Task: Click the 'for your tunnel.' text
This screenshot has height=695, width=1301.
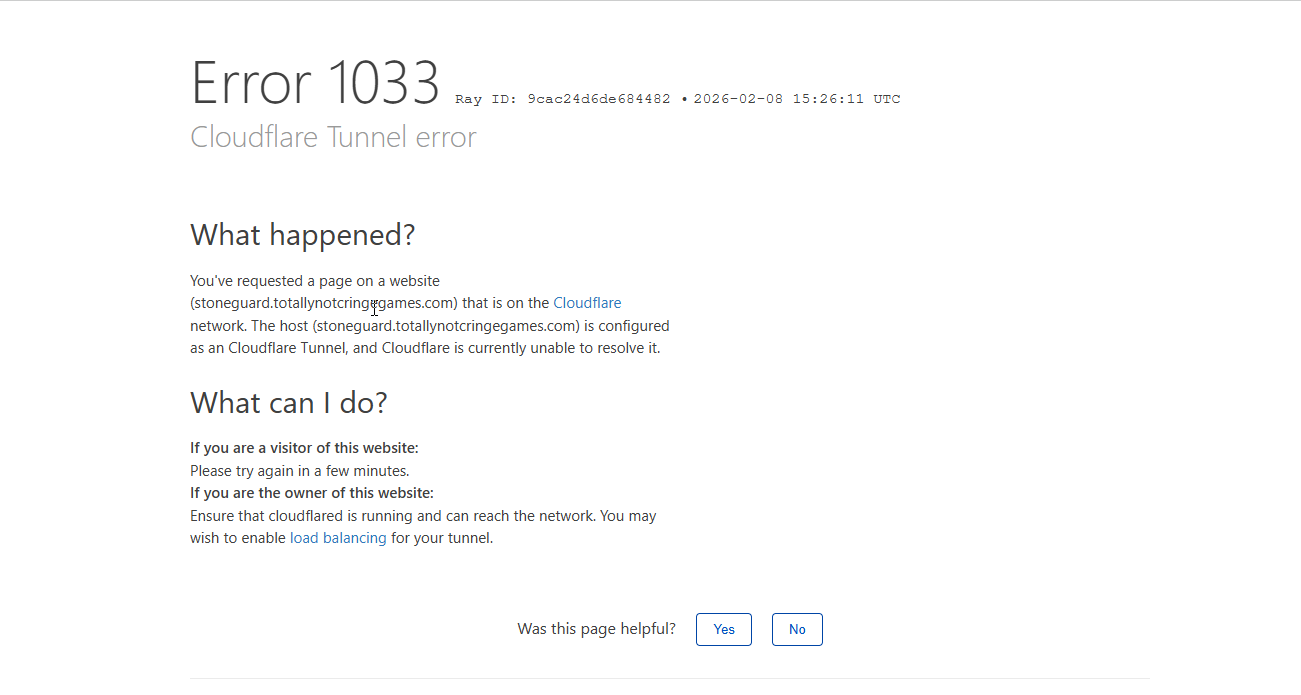Action: pos(442,538)
